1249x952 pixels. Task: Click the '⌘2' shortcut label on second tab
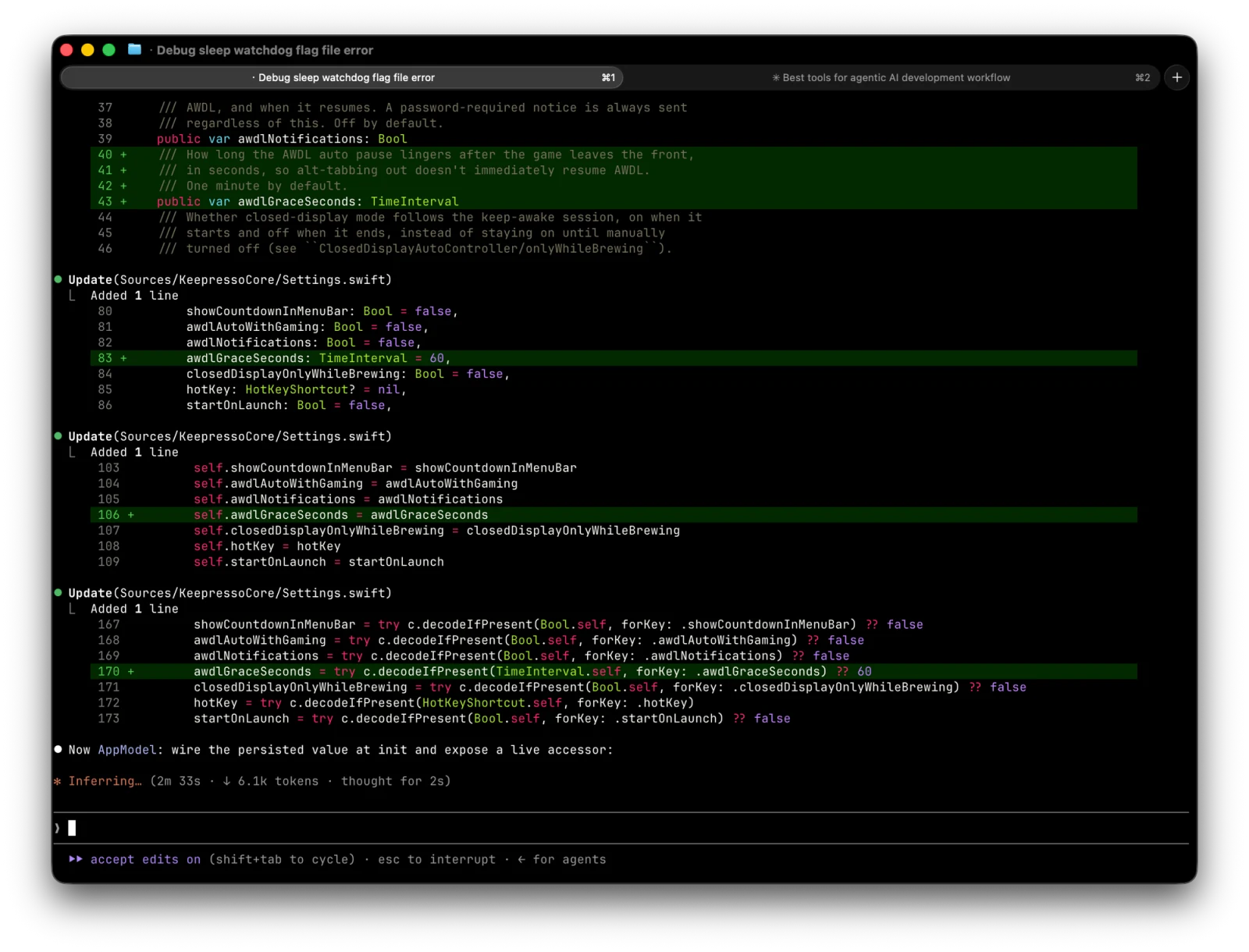[x=1142, y=77]
